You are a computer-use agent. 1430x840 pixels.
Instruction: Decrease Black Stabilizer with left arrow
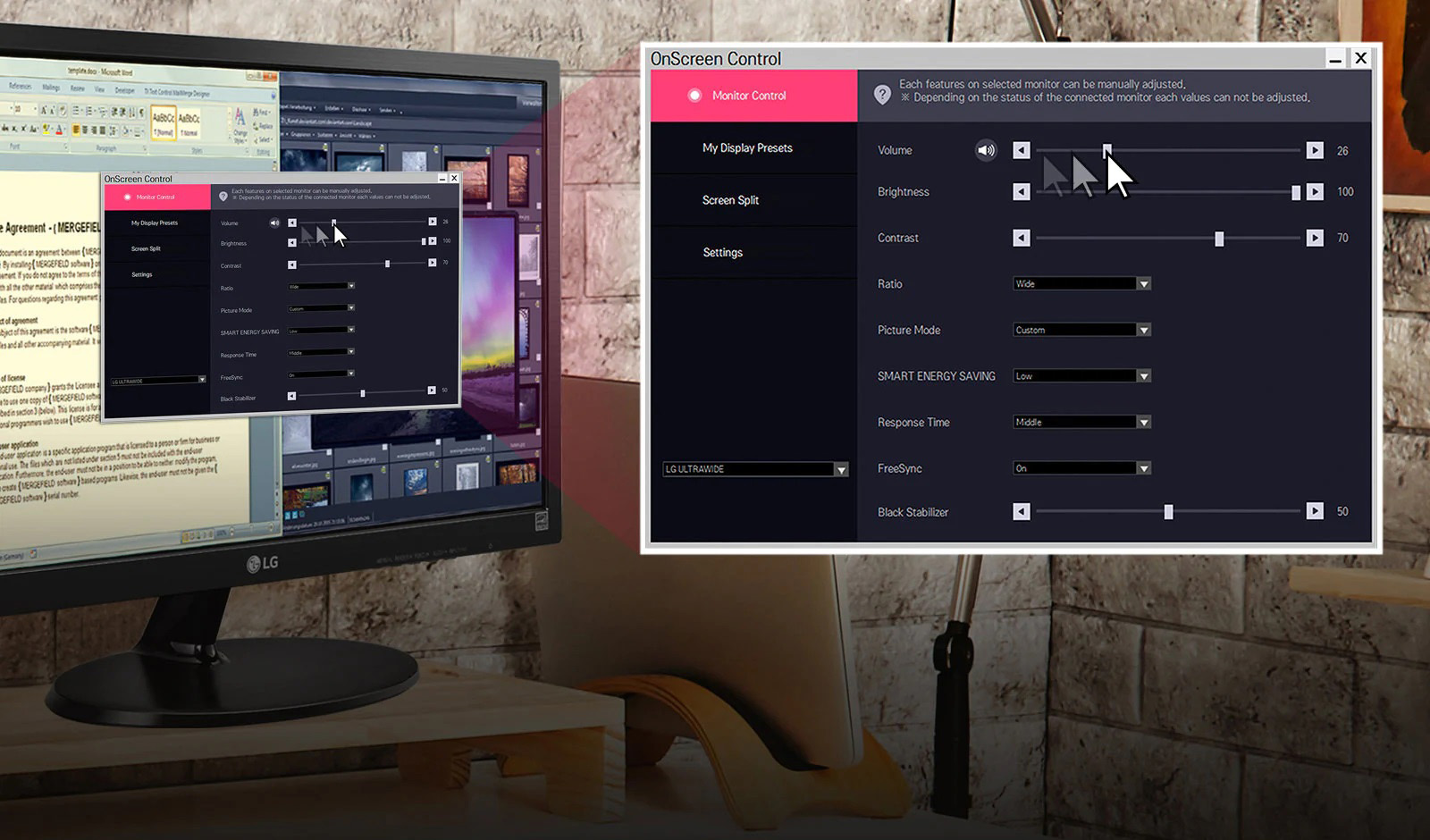point(1022,511)
